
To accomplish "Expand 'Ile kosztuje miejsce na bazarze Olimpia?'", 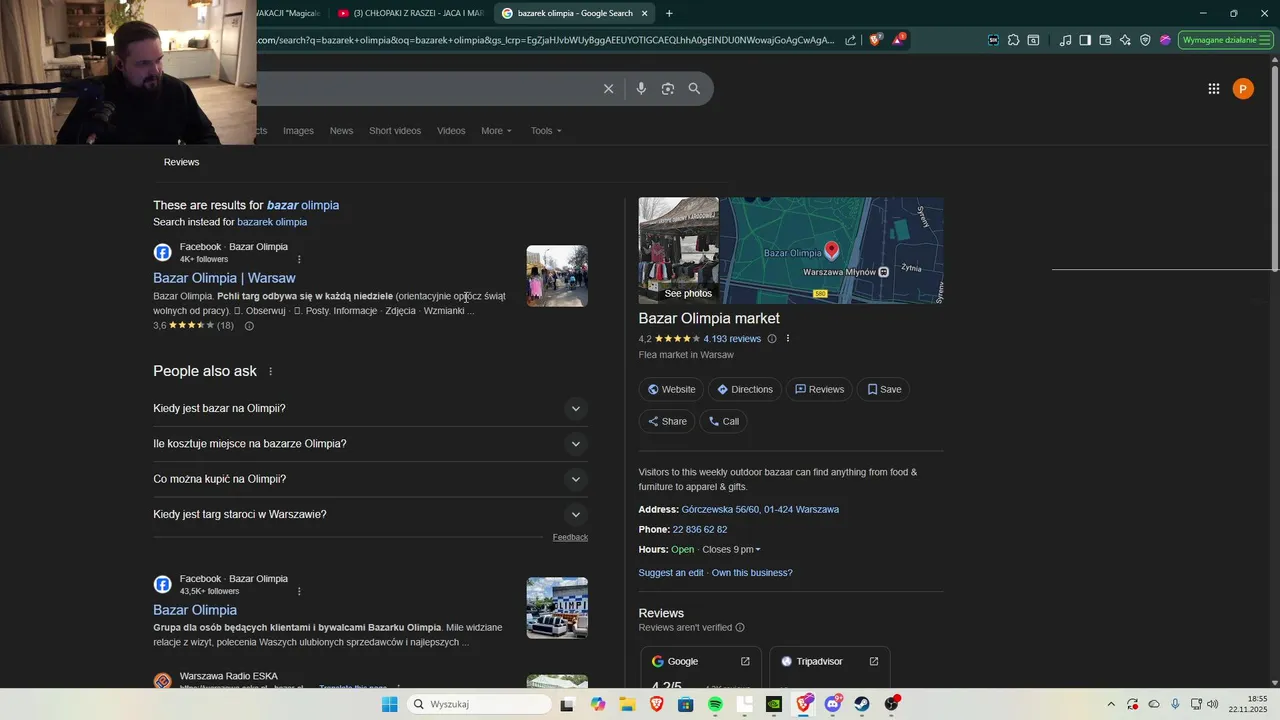I will pyautogui.click(x=370, y=444).
